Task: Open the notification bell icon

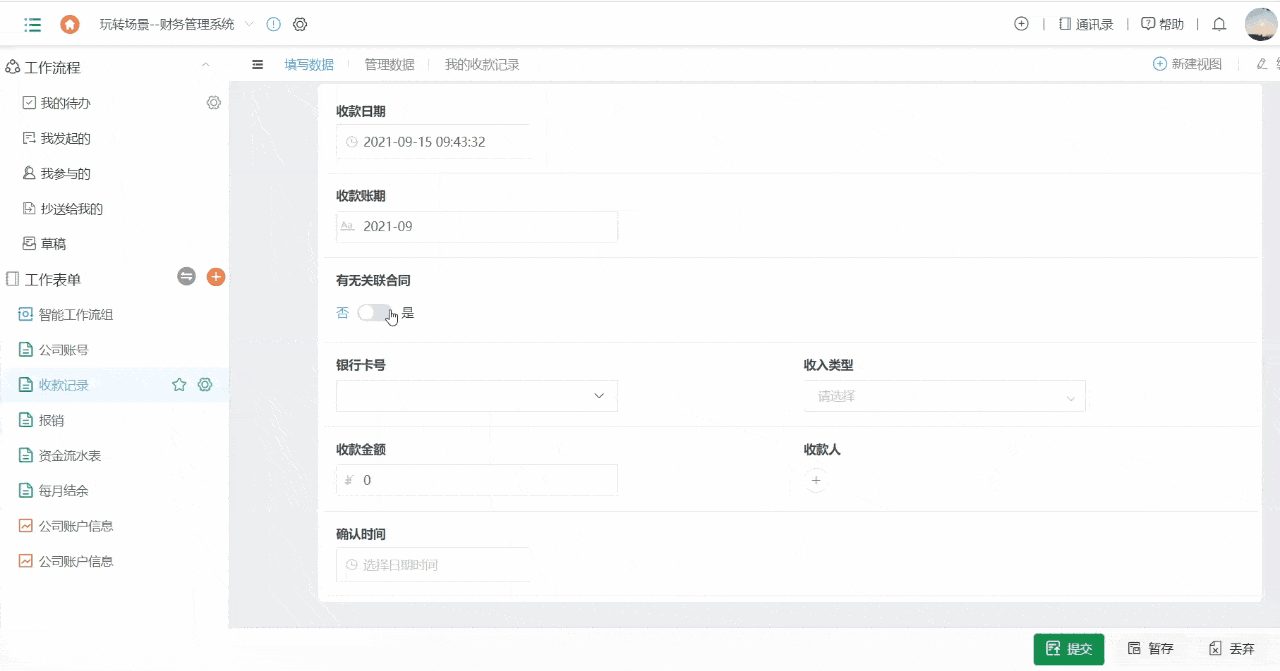Action: coord(1220,24)
